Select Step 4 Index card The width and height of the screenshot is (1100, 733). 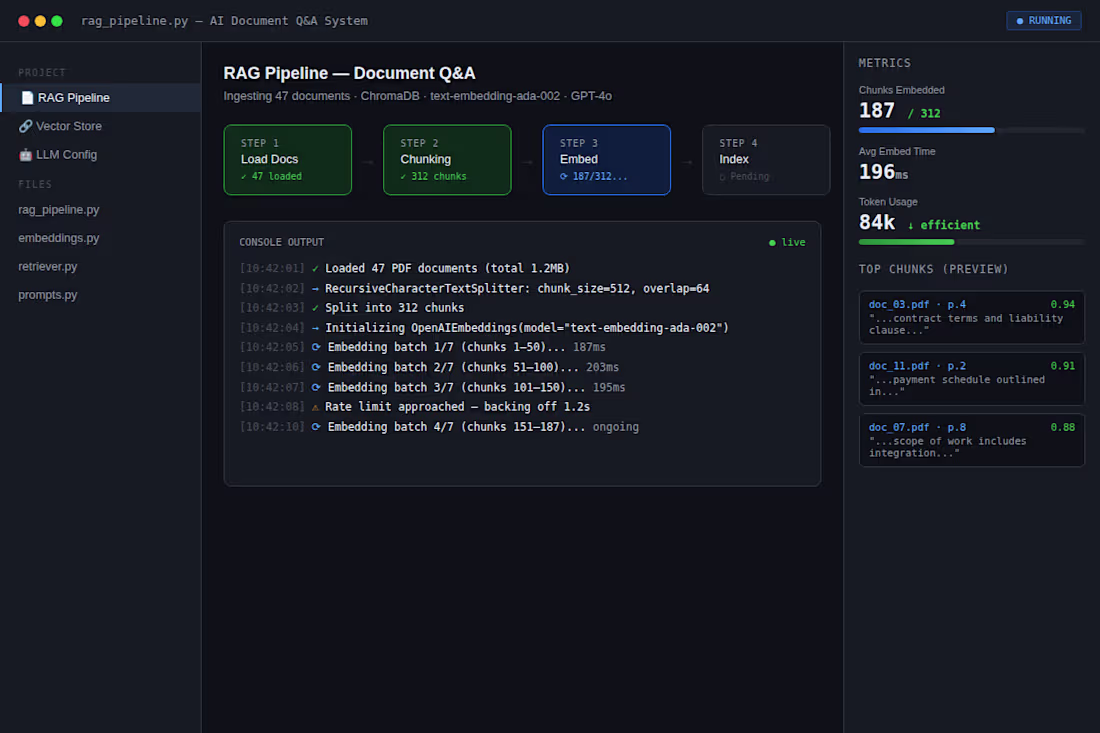[x=766, y=160]
